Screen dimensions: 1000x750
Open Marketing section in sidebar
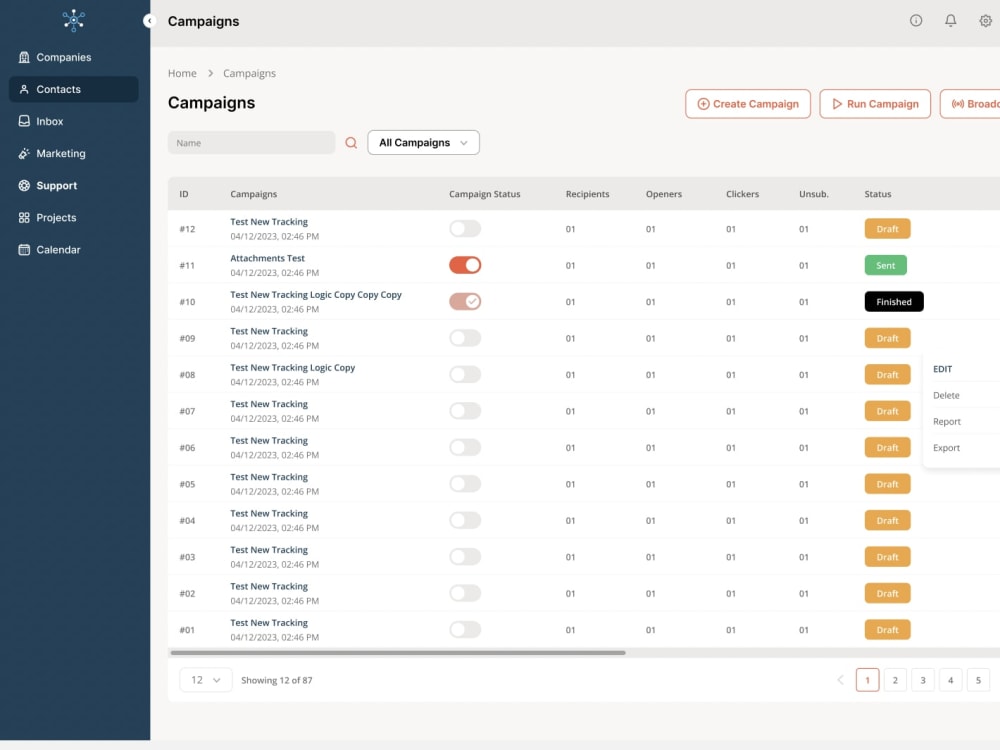(74, 154)
